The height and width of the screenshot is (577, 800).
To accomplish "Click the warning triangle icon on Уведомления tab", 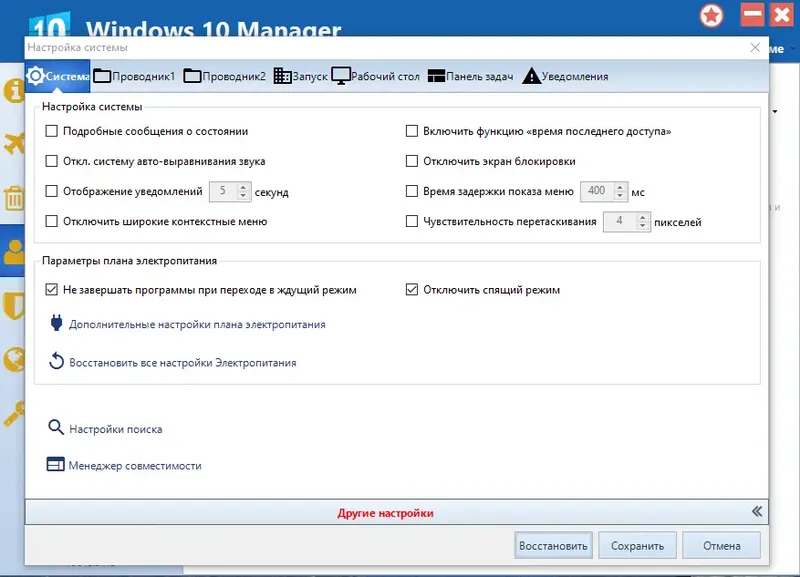I will pyautogui.click(x=532, y=76).
